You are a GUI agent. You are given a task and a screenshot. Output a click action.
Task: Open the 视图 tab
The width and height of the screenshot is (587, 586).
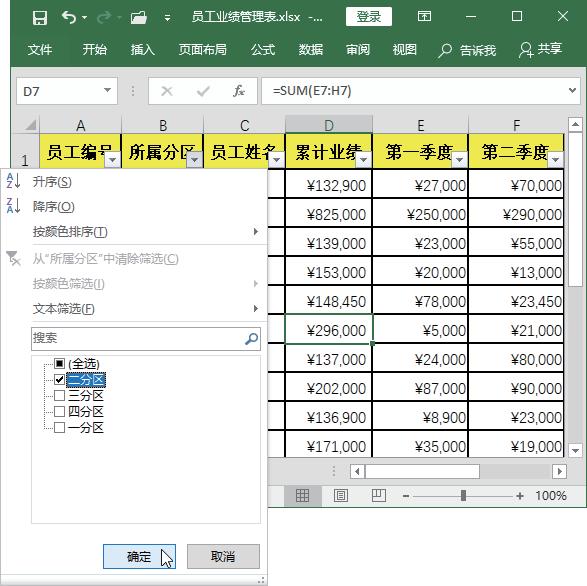[404, 49]
